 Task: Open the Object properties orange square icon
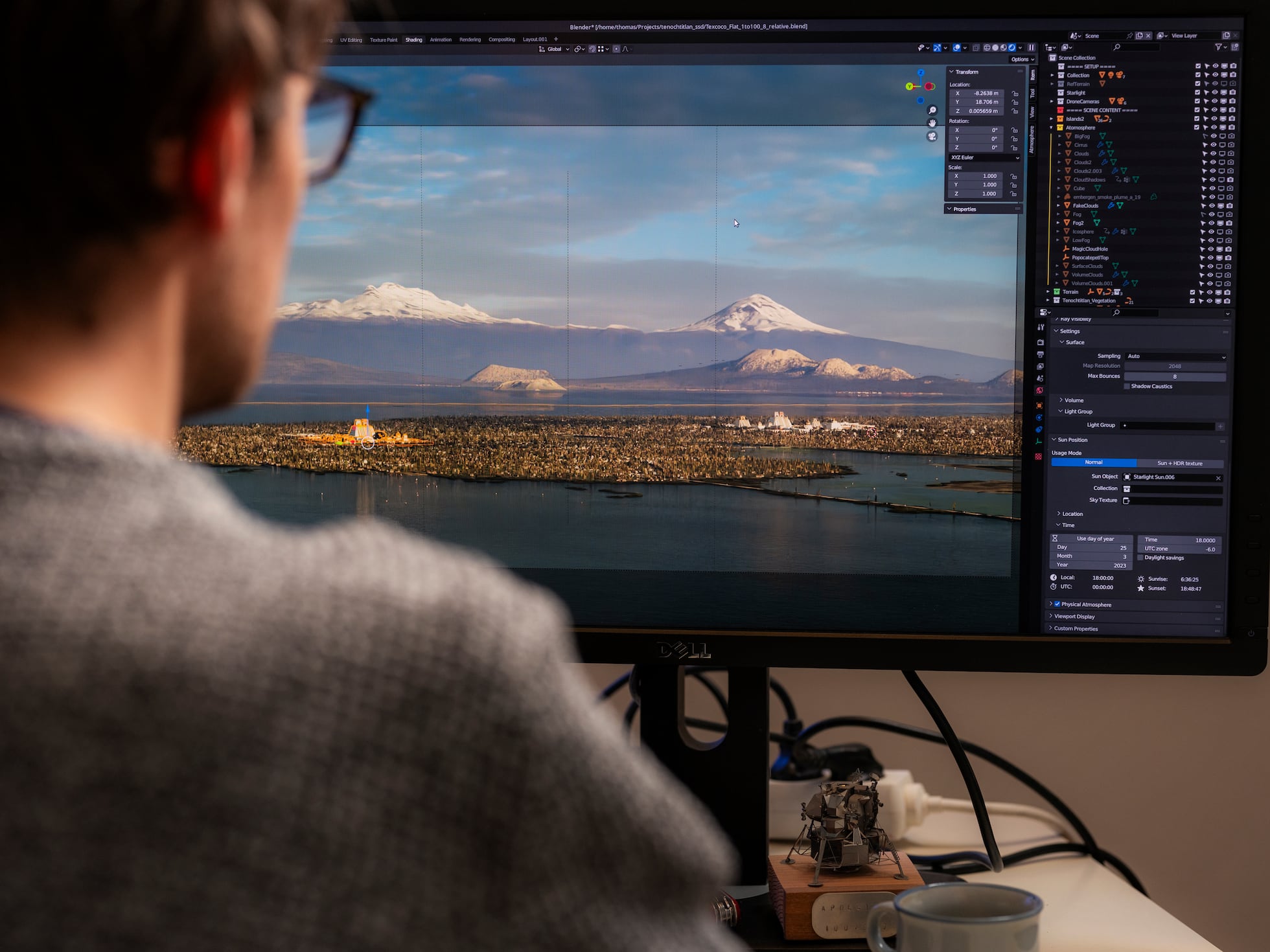[x=1039, y=405]
